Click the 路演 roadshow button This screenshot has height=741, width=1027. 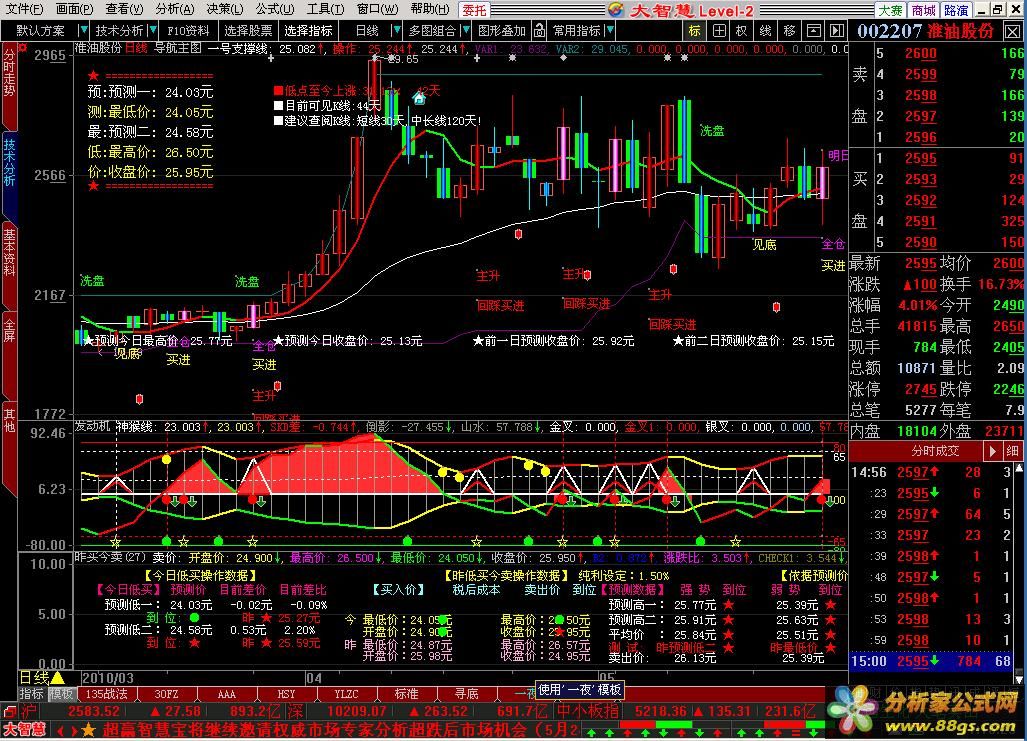click(956, 10)
